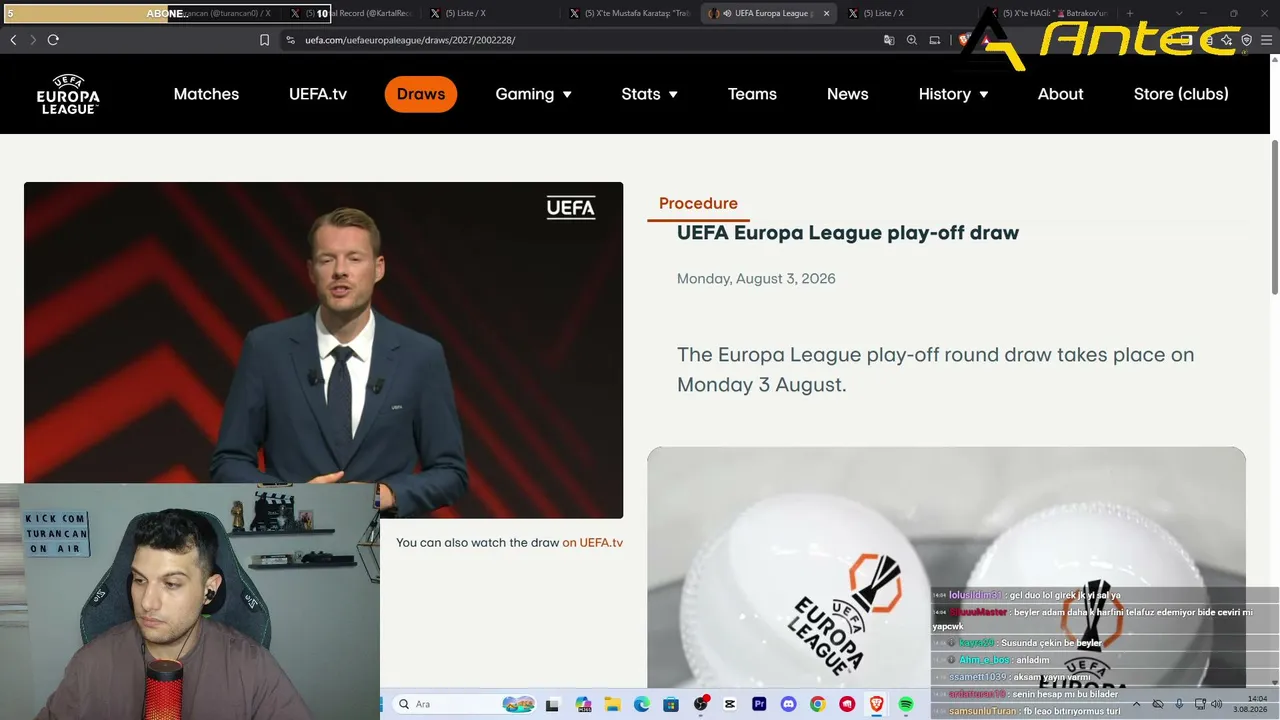Viewport: 1280px width, 720px height.
Task: Open Spotify from taskbar
Action: [906, 704]
